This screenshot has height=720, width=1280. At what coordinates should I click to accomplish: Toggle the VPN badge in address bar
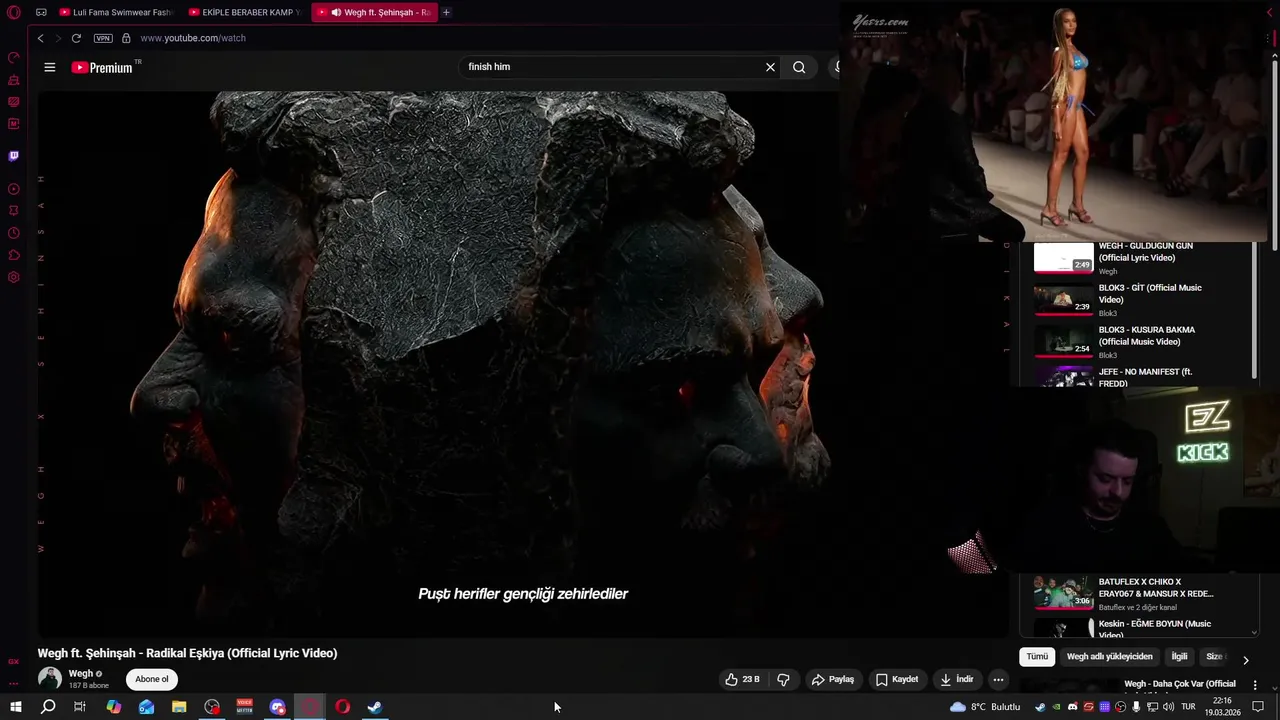(103, 38)
